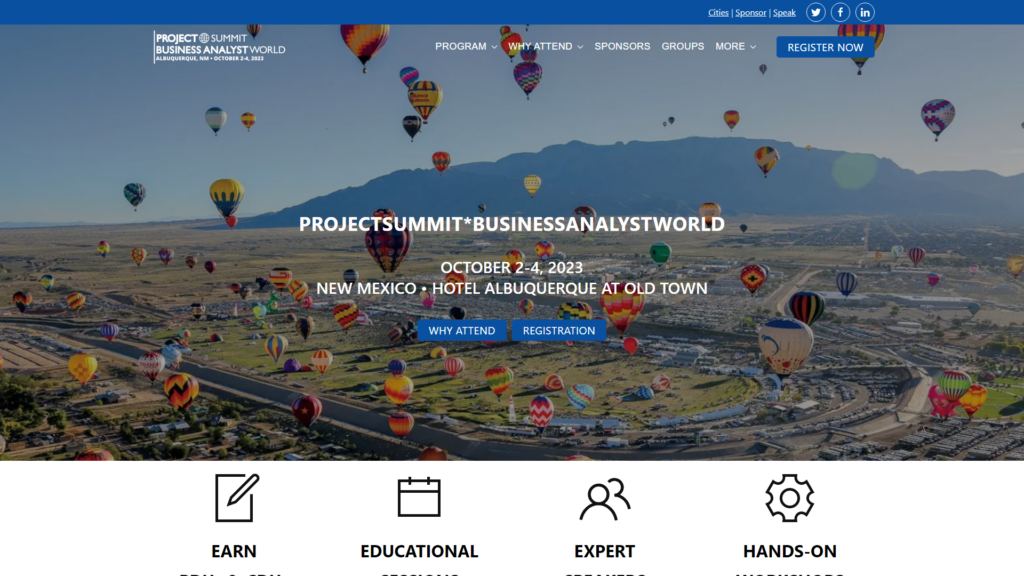The width and height of the screenshot is (1024, 576).
Task: Open the Facebook social icon
Action: (x=840, y=12)
